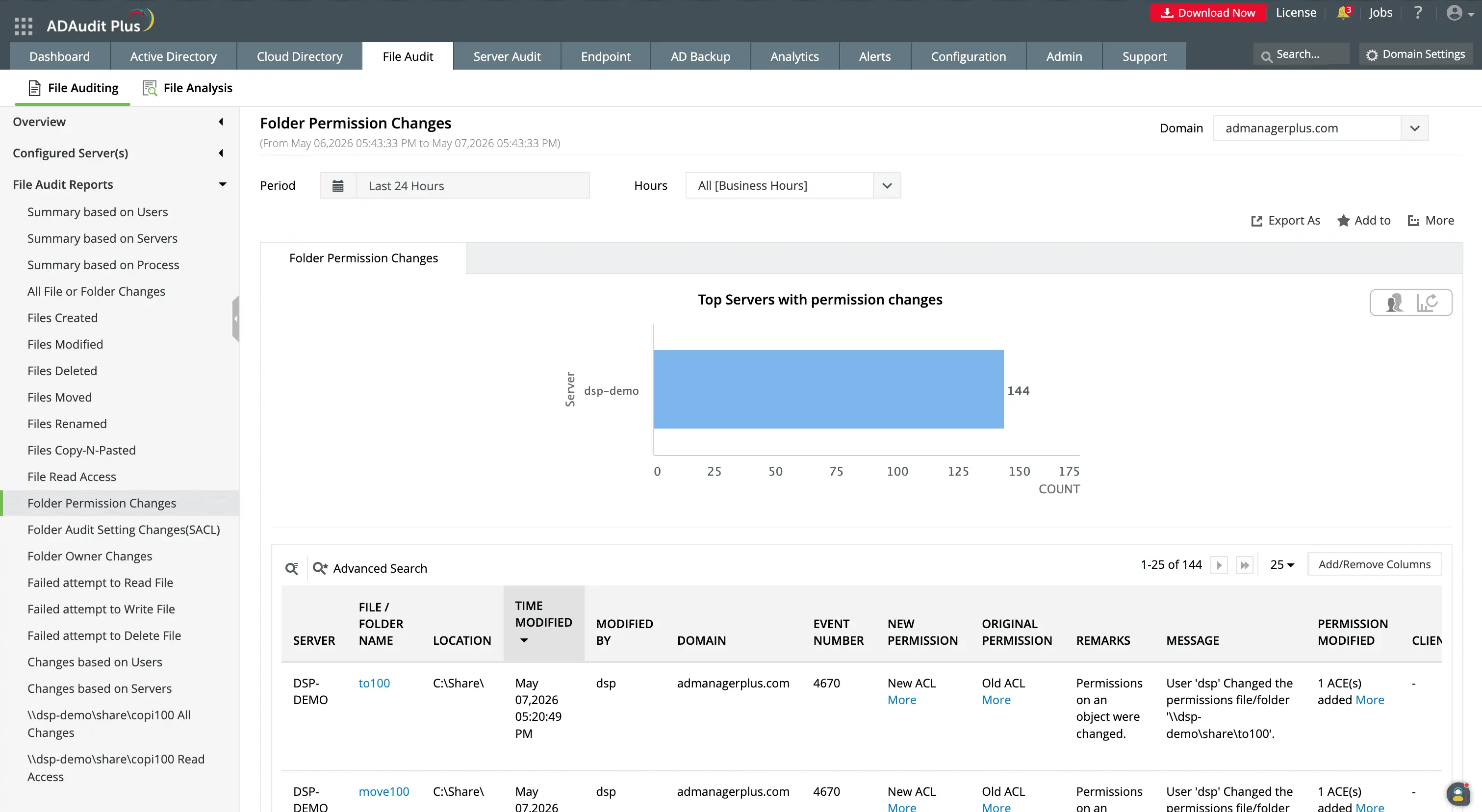Click the quick search magnifier icon in table
1482x812 pixels.
[292, 568]
